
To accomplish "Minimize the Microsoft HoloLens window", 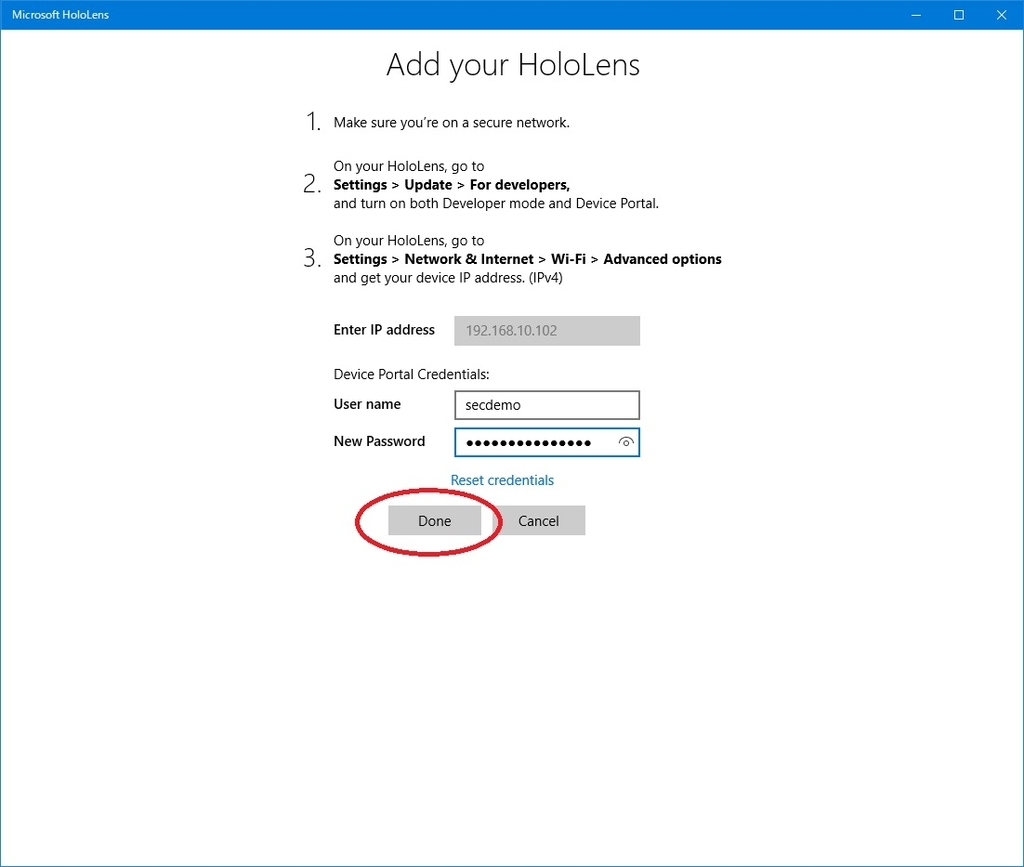I will pyautogui.click(x=916, y=14).
